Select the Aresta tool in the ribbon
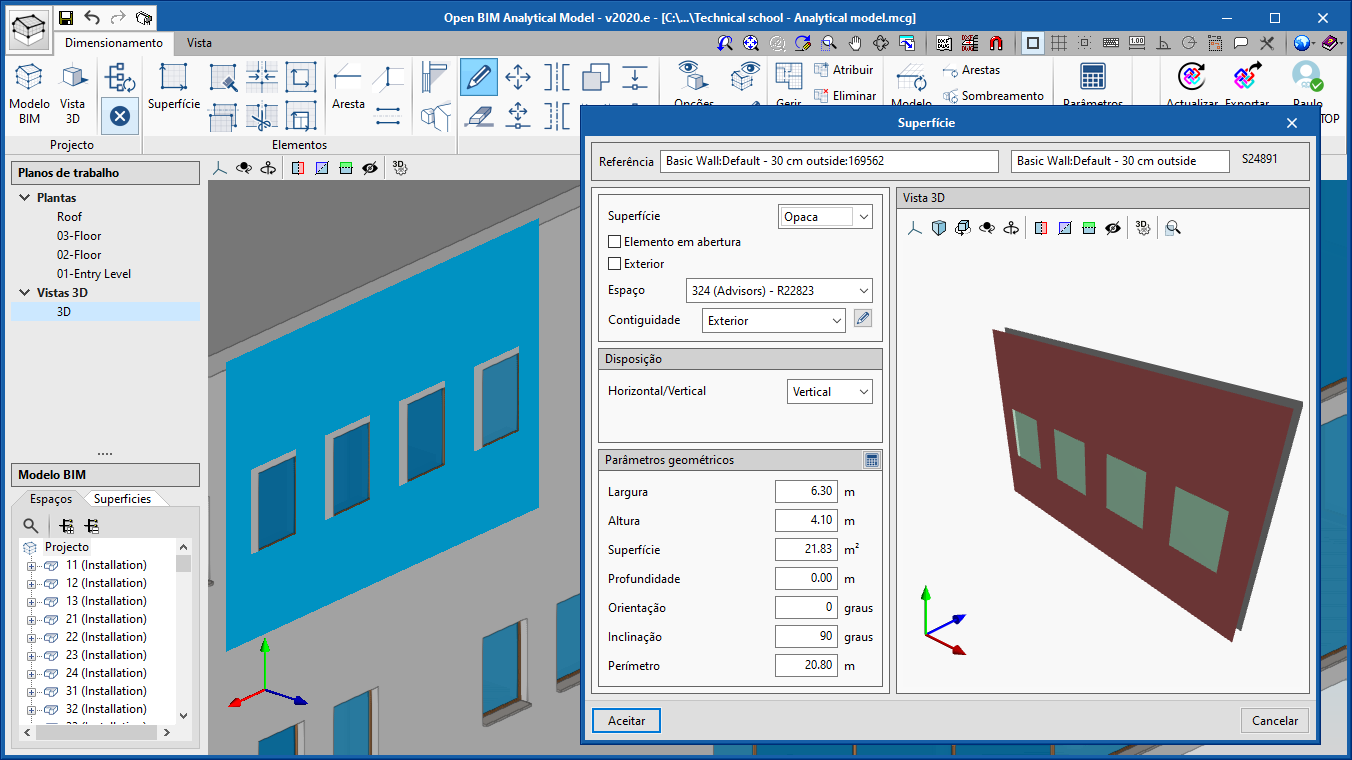 (x=346, y=82)
